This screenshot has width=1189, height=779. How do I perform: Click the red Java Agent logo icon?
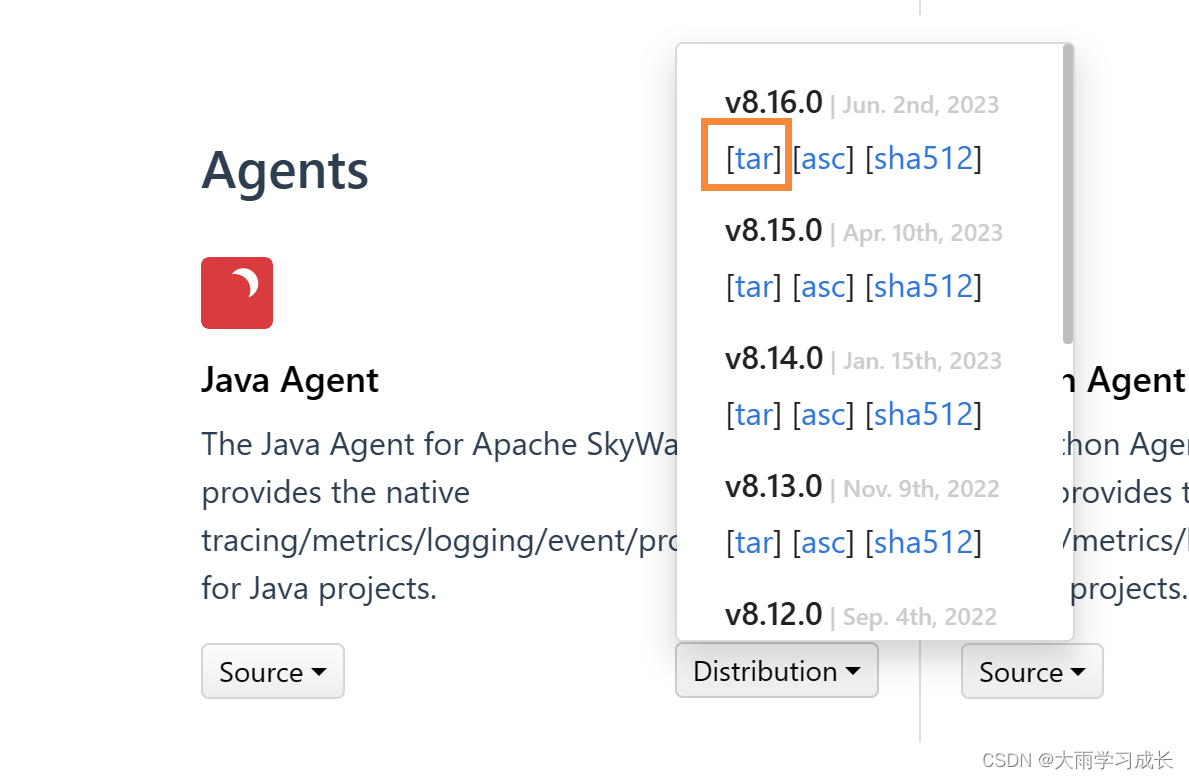coord(237,293)
